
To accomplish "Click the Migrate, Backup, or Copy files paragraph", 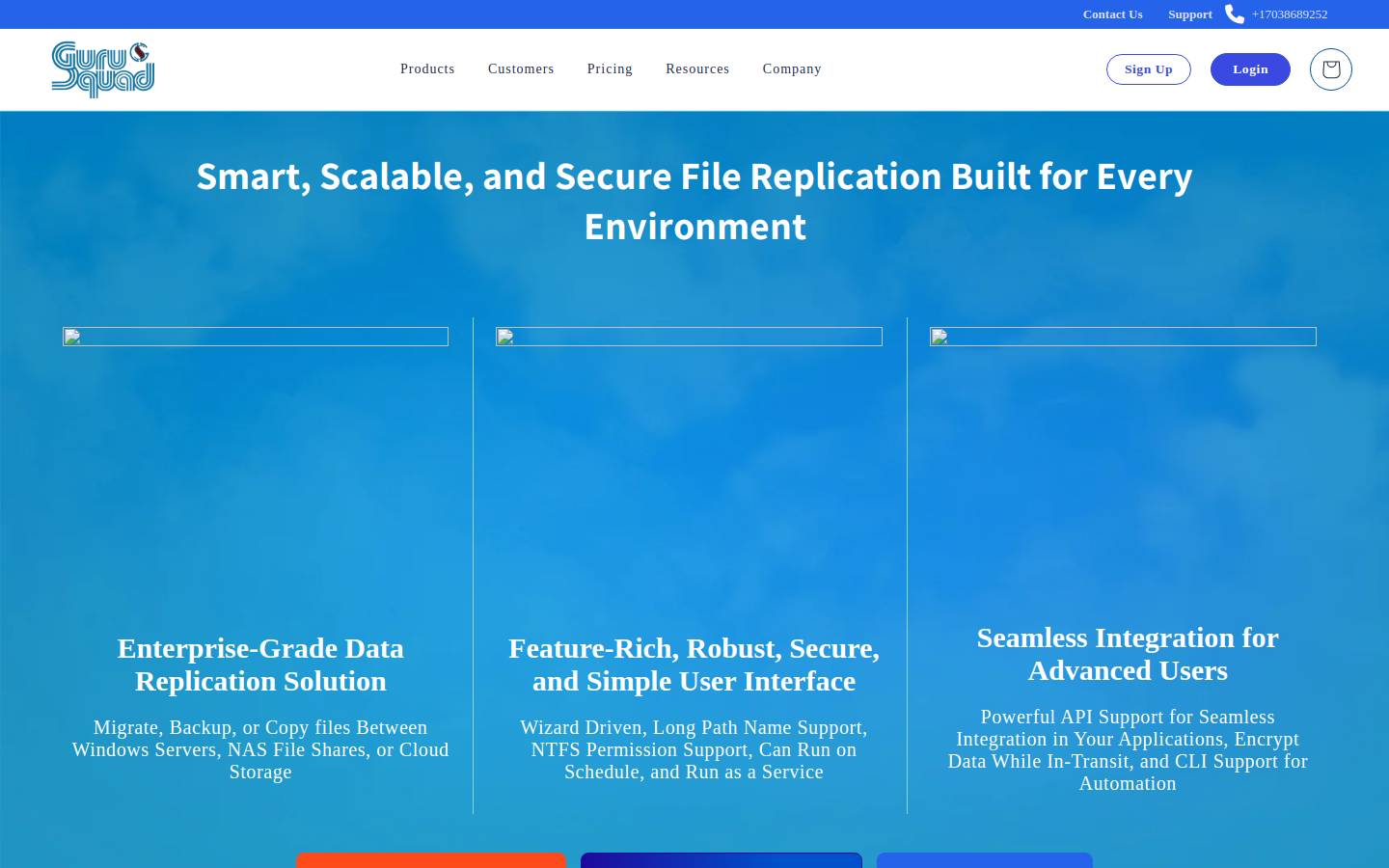I will pyautogui.click(x=260, y=749).
